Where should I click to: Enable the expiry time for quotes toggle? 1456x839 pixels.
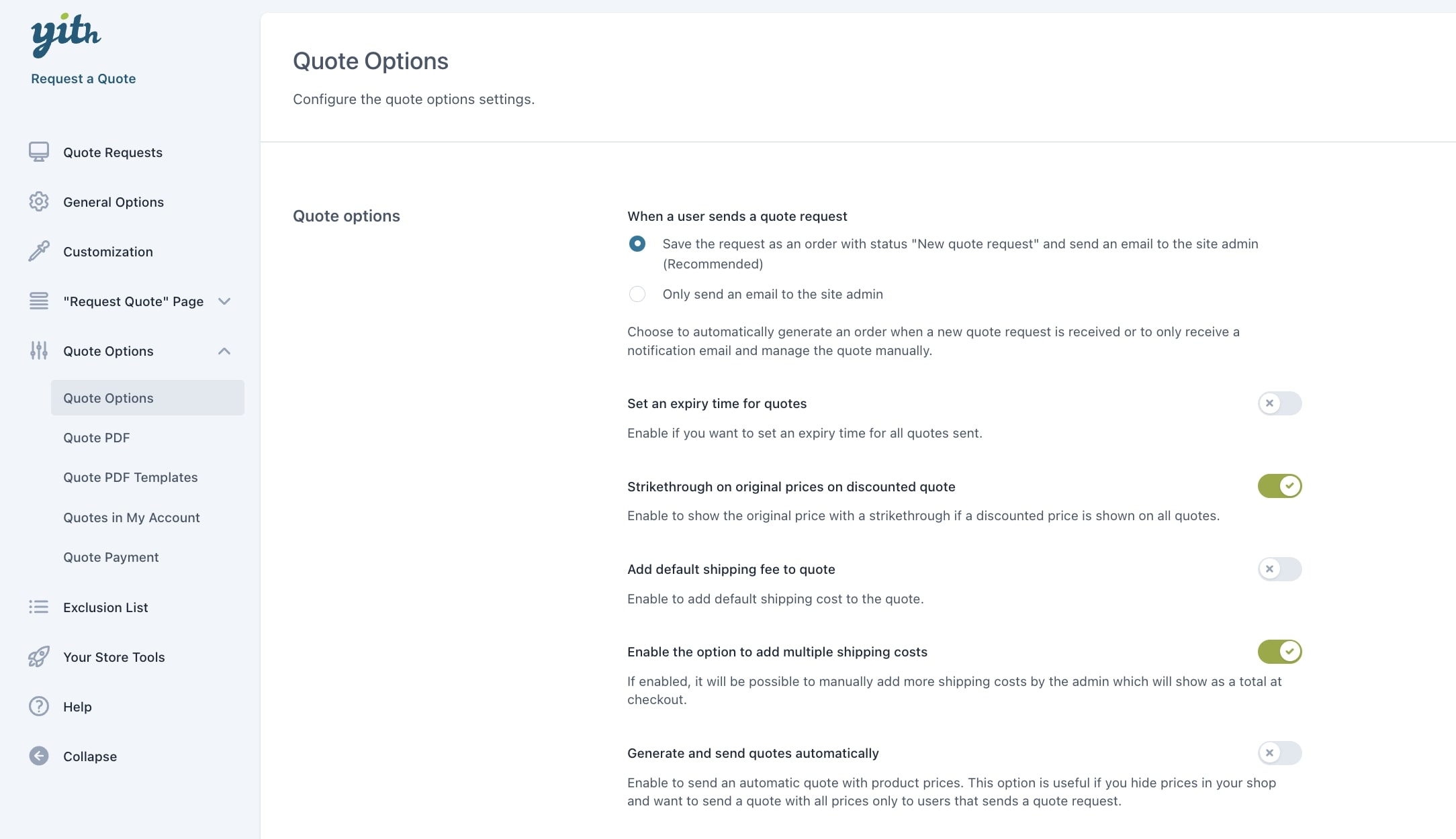click(1279, 403)
